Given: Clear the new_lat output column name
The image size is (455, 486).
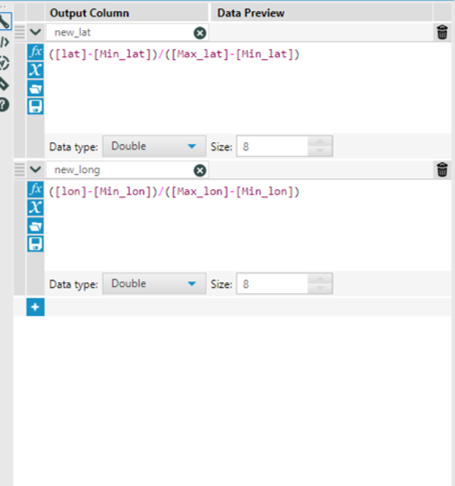Looking at the screenshot, I should pyautogui.click(x=200, y=33).
